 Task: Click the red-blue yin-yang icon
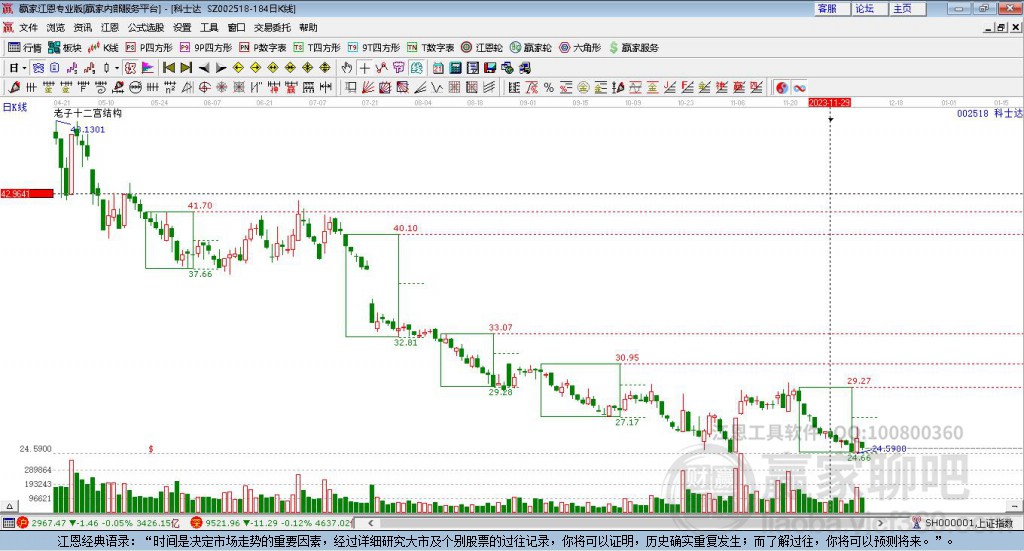(782, 87)
